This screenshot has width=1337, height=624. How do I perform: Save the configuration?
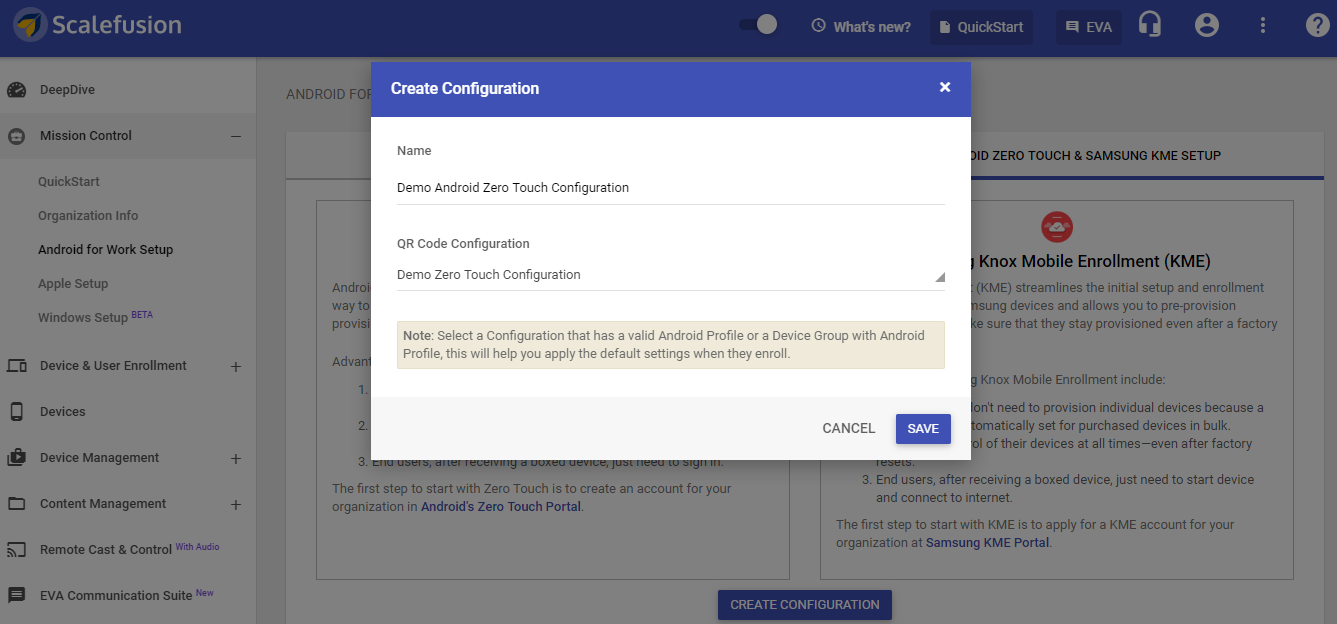coord(923,428)
